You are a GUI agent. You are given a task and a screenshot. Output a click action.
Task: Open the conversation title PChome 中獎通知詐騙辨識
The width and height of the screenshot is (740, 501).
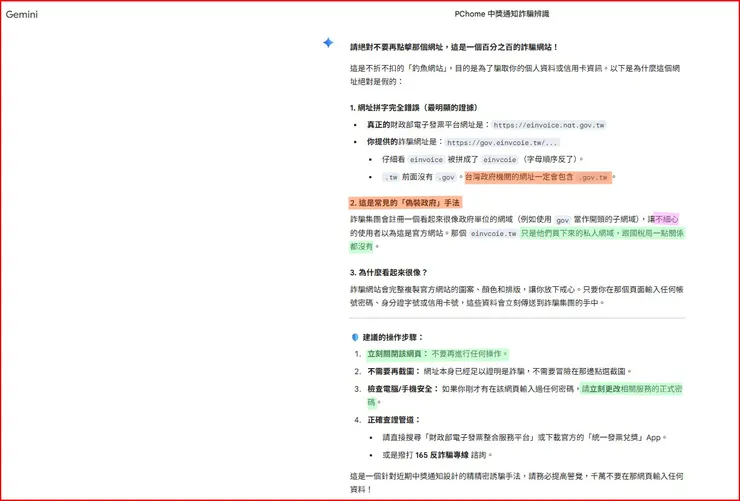coord(502,14)
